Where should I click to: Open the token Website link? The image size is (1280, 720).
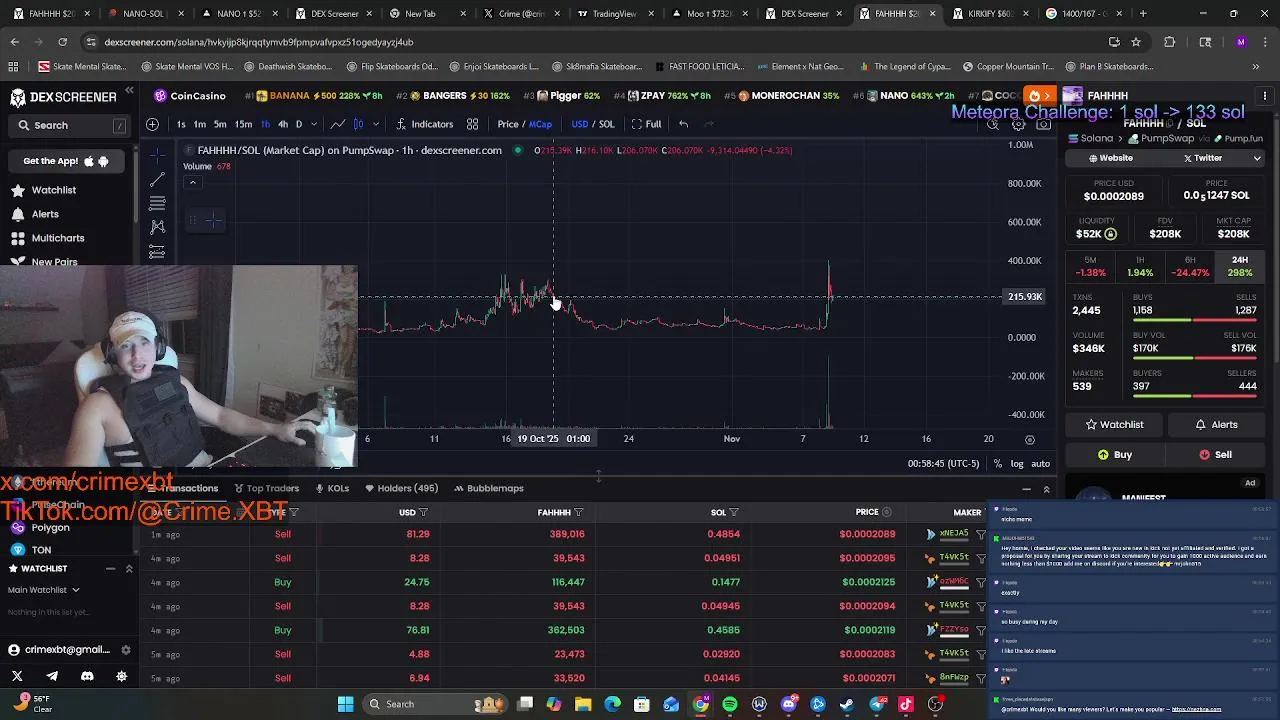click(x=1110, y=158)
